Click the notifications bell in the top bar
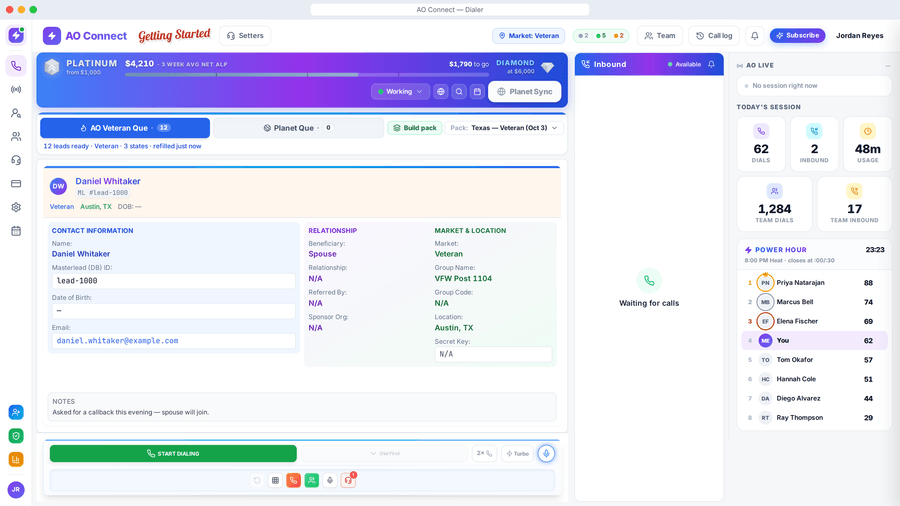Viewport: 900px width, 506px height. pyautogui.click(x=755, y=36)
